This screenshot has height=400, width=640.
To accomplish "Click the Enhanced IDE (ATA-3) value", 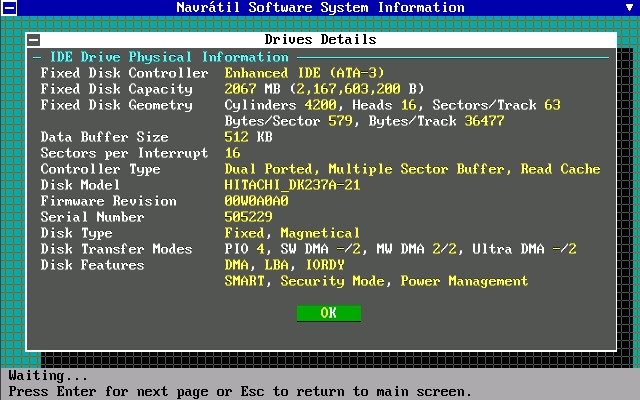I will [304, 73].
